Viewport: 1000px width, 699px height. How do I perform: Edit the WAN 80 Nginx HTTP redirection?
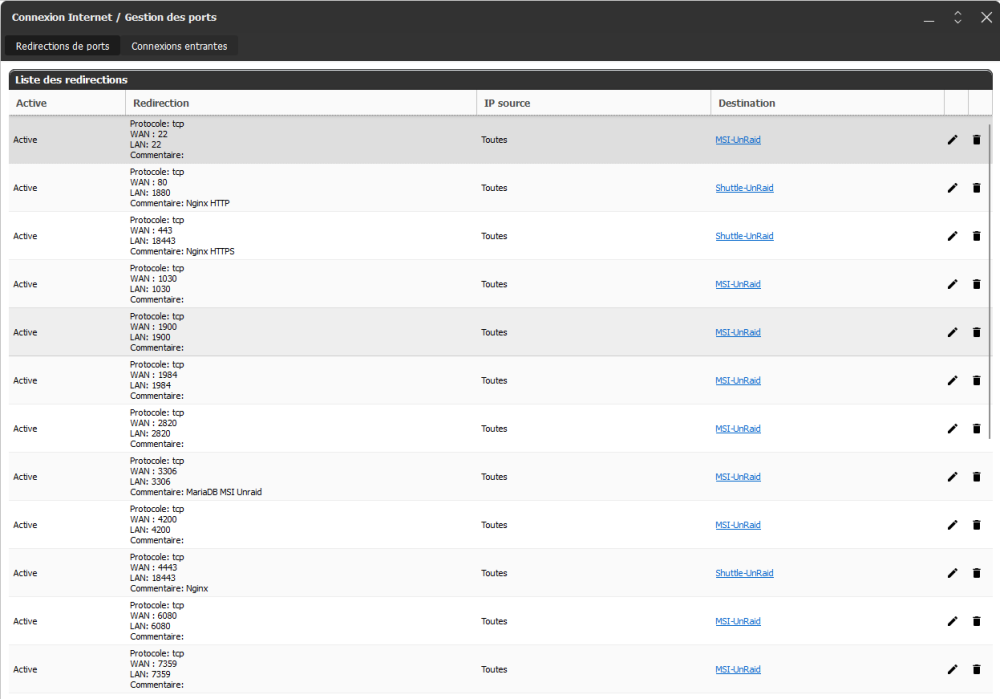point(952,188)
